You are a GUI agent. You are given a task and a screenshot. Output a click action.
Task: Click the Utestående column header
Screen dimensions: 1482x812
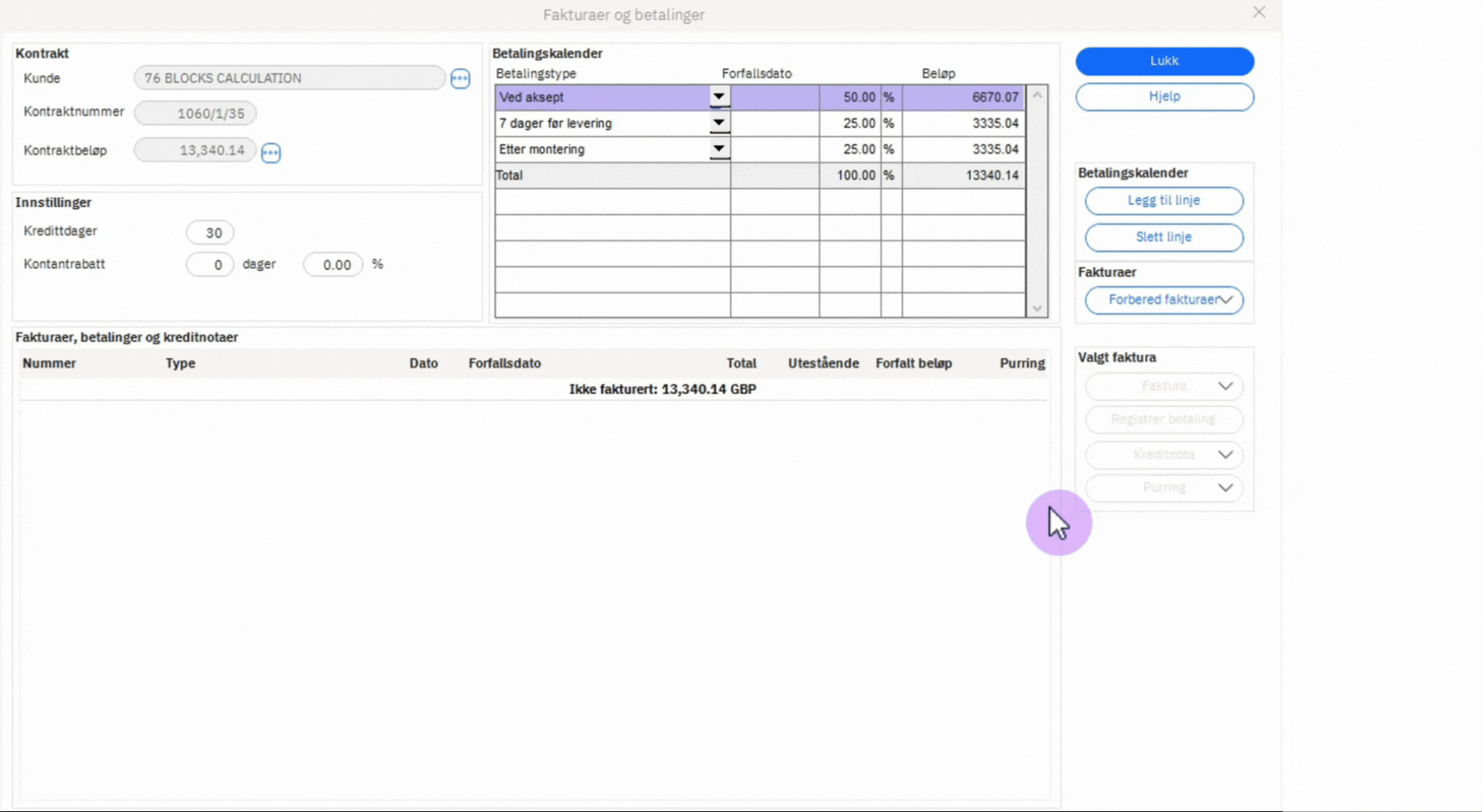point(823,363)
